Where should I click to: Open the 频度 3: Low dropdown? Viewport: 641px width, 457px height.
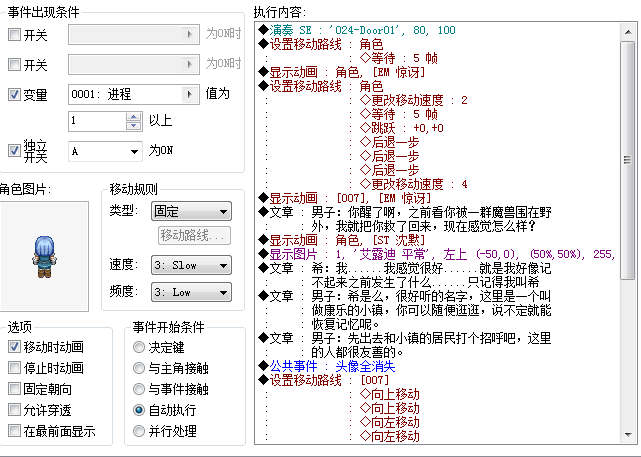[x=191, y=292]
